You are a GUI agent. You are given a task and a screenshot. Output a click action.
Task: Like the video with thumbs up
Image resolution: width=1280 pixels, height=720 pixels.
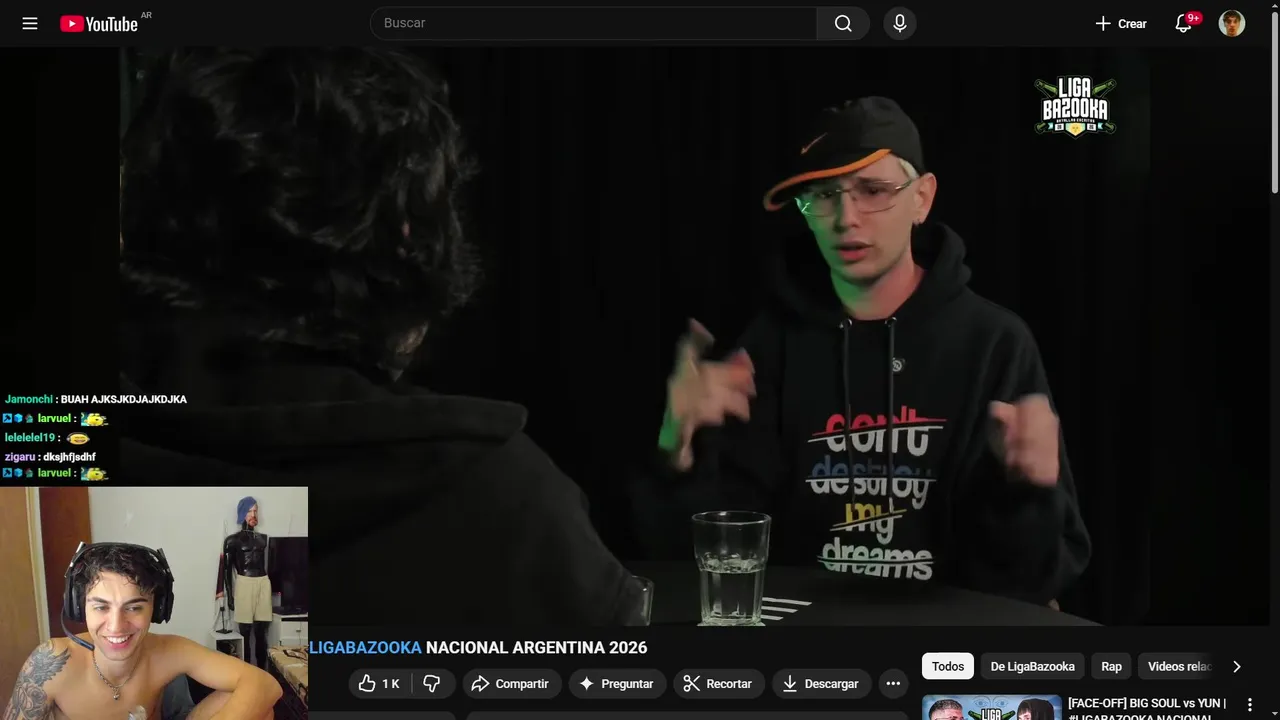[x=379, y=683]
